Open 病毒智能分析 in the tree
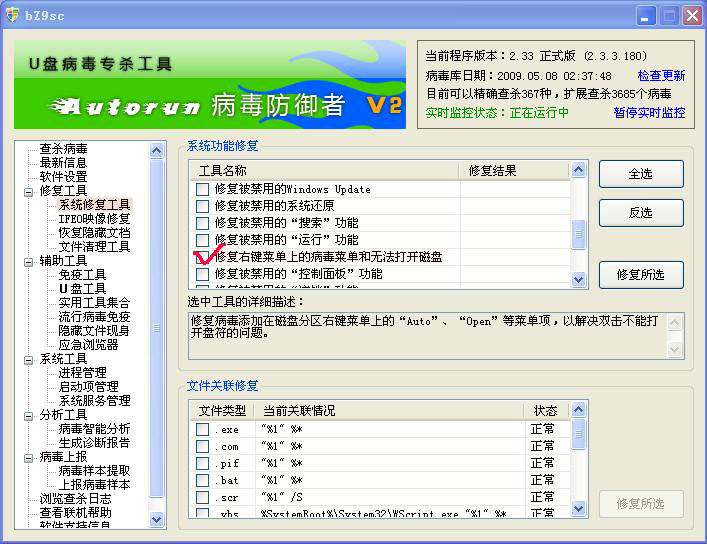This screenshot has width=707, height=544. click(x=94, y=429)
